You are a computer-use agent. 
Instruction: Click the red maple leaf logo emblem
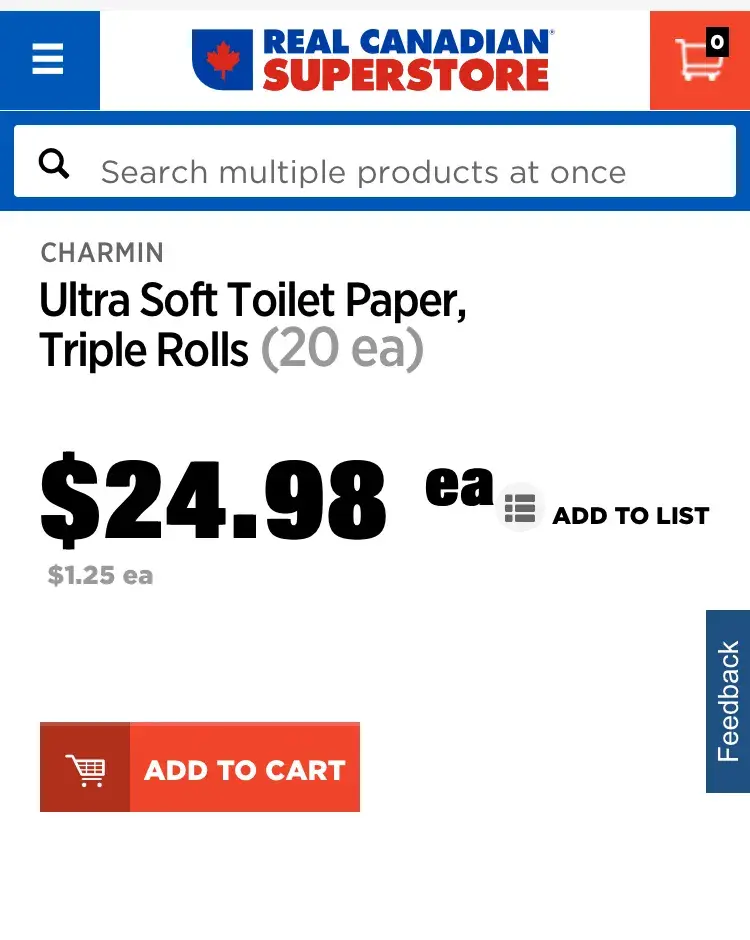(x=222, y=60)
